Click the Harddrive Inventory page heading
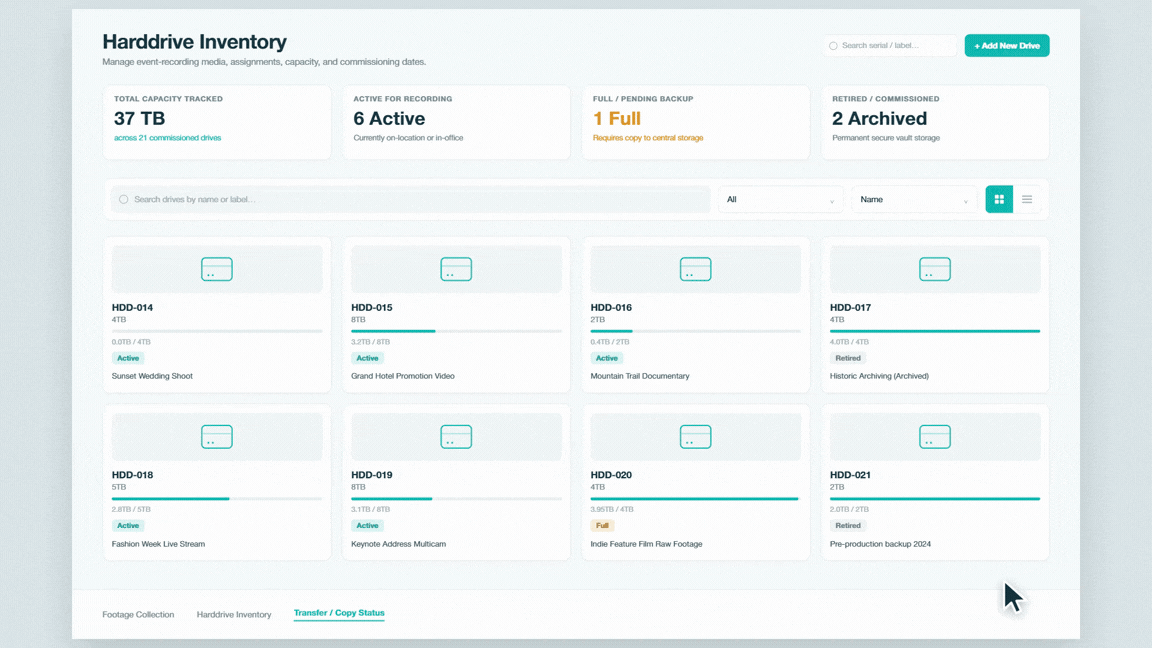Viewport: 1152px width, 648px height. pos(195,42)
